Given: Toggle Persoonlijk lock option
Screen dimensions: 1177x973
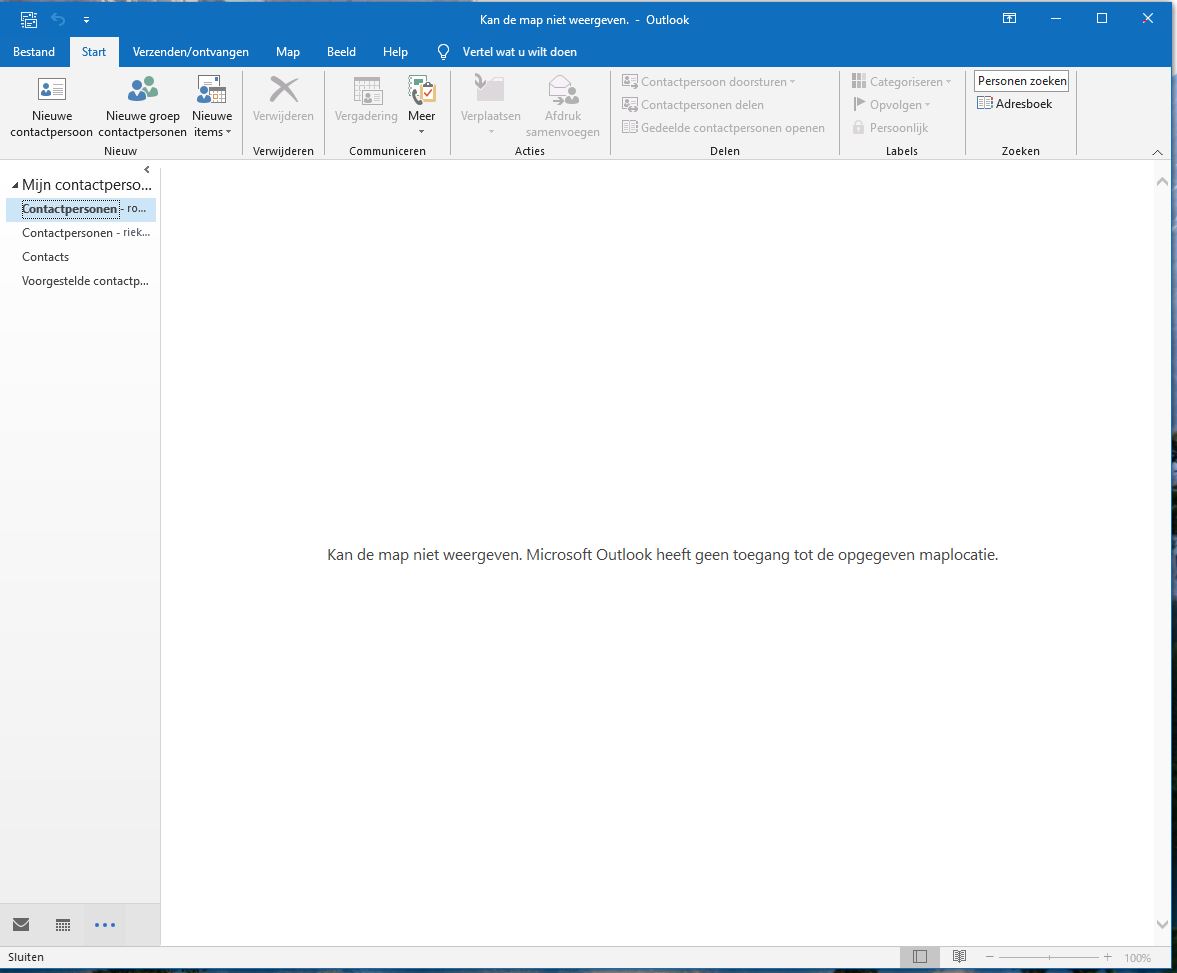Looking at the screenshot, I should tap(890, 128).
